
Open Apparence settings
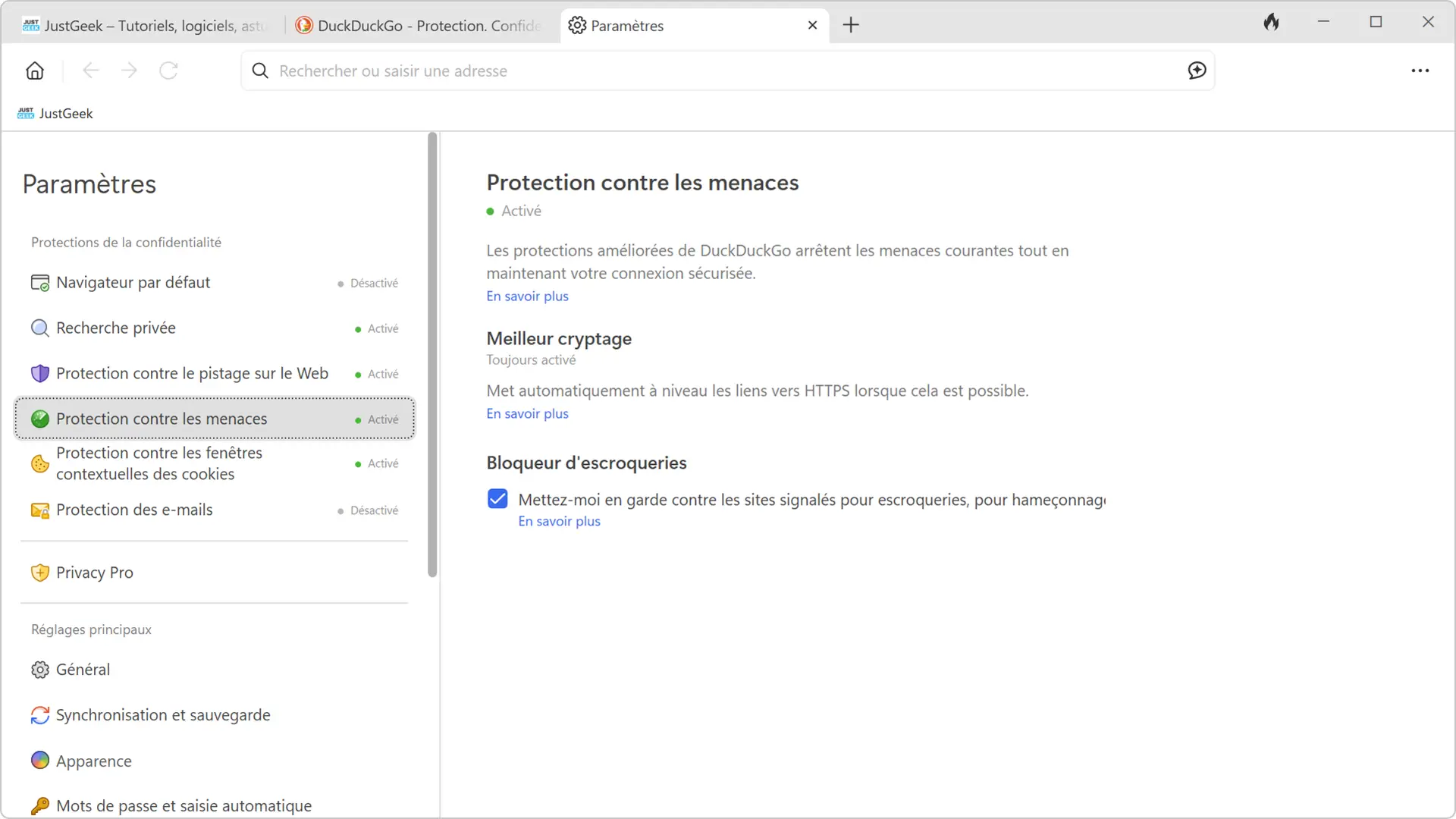click(215, 761)
